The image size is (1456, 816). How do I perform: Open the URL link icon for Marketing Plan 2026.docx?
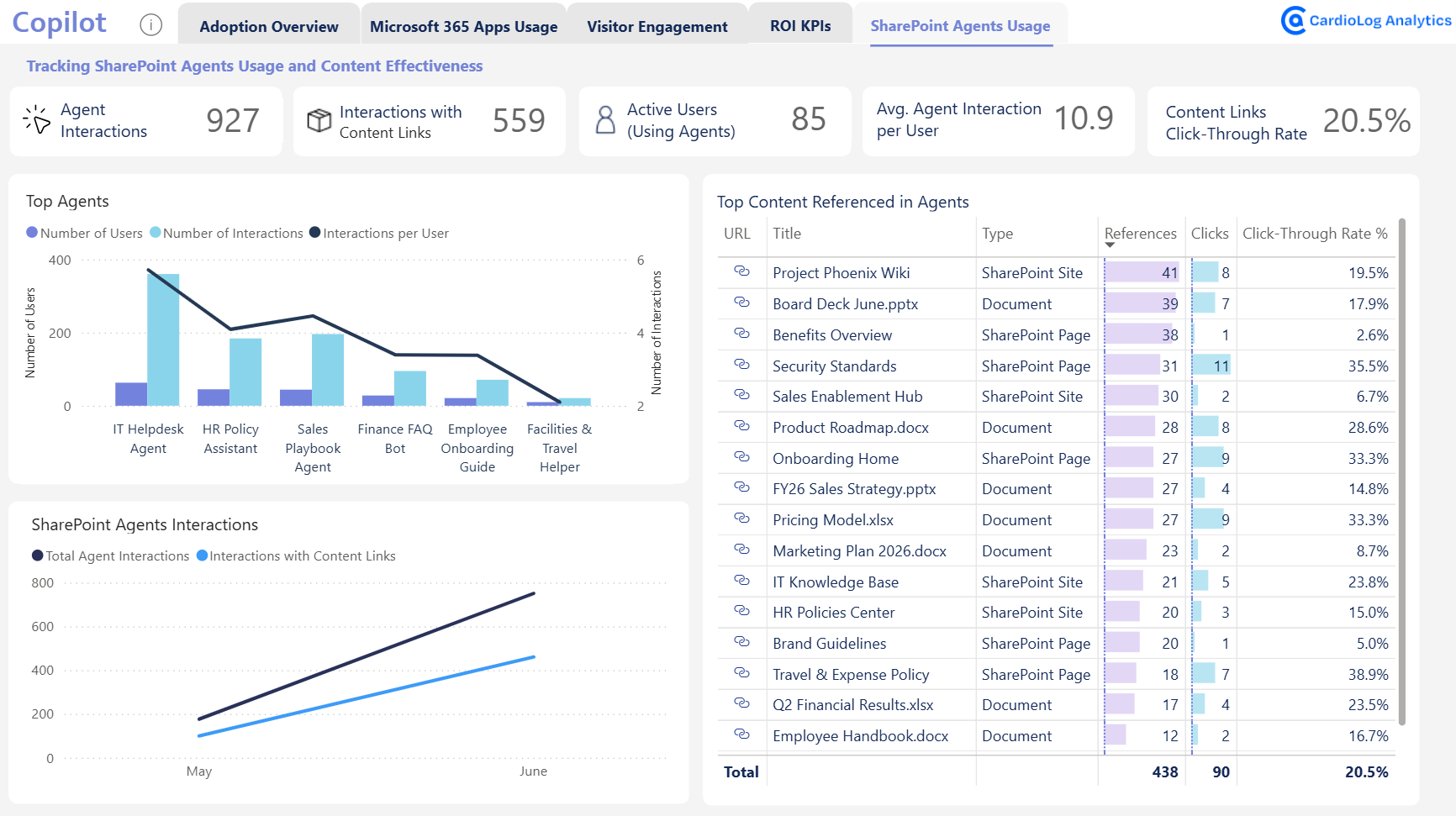(741, 549)
